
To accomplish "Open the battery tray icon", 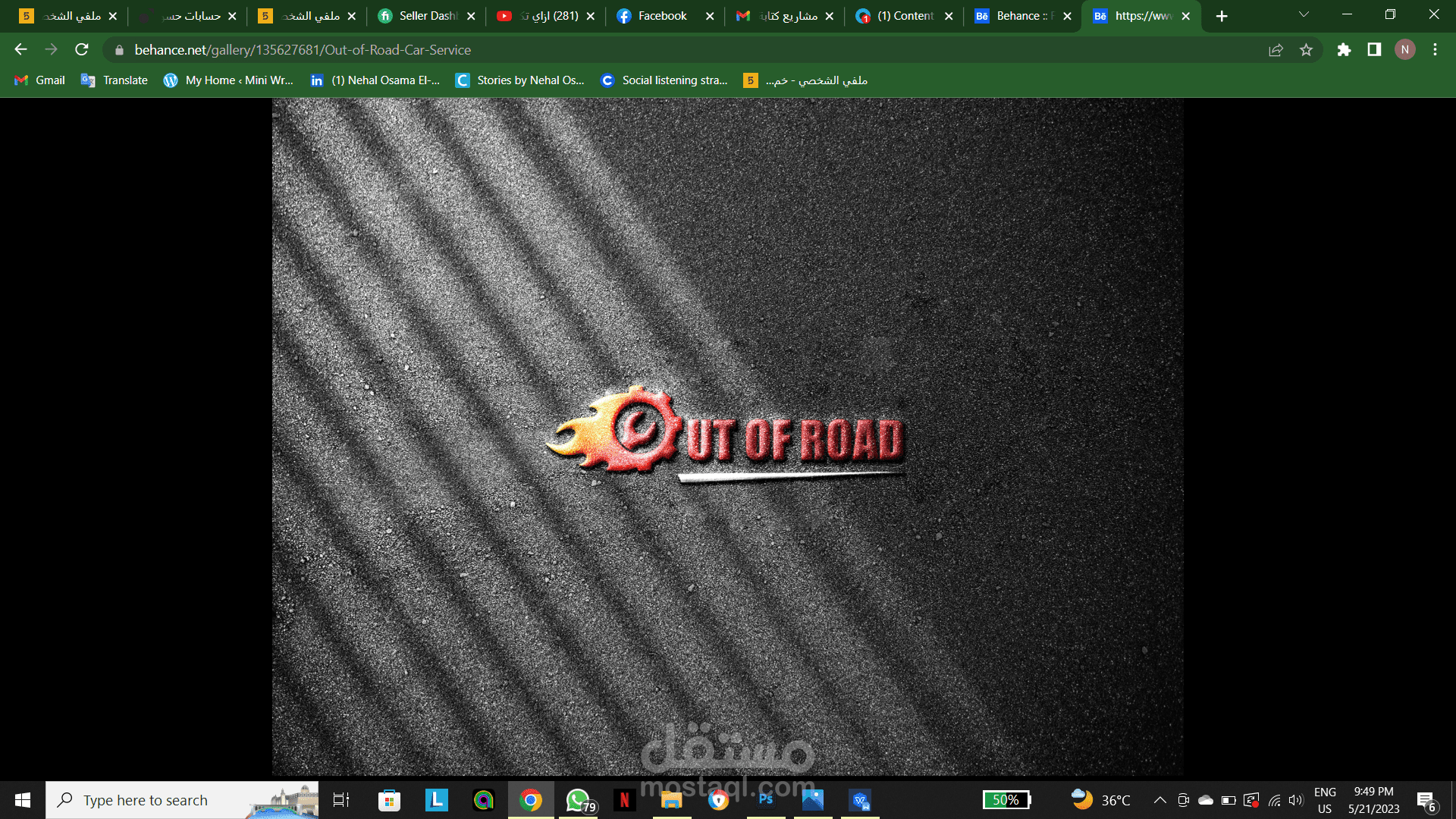I will pyautogui.click(x=1228, y=800).
